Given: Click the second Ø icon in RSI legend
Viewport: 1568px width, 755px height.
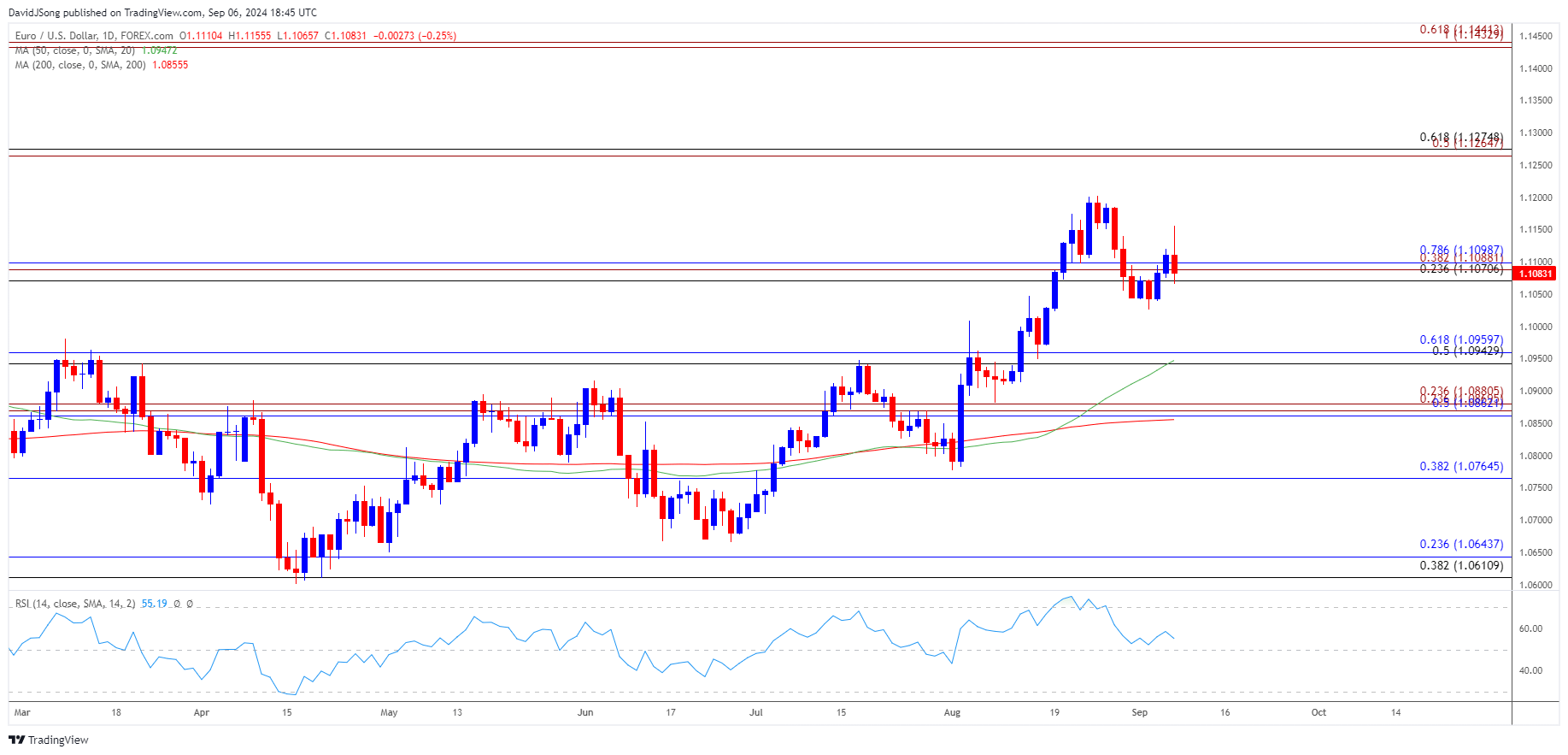Looking at the screenshot, I should point(190,604).
